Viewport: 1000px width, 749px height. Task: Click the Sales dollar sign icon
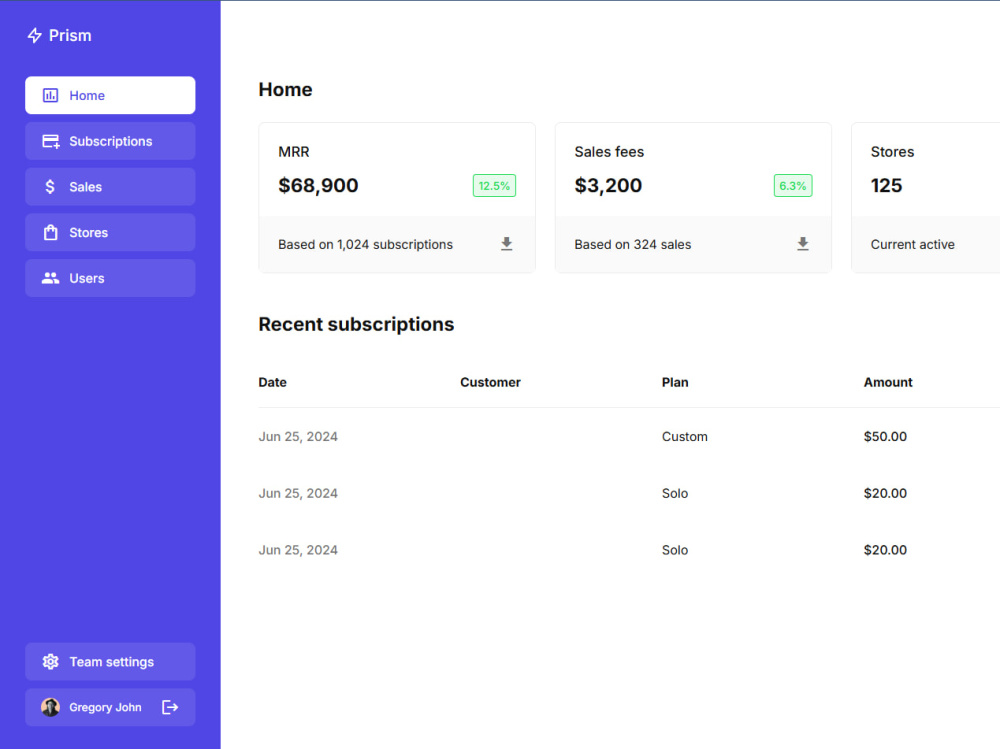click(x=50, y=187)
